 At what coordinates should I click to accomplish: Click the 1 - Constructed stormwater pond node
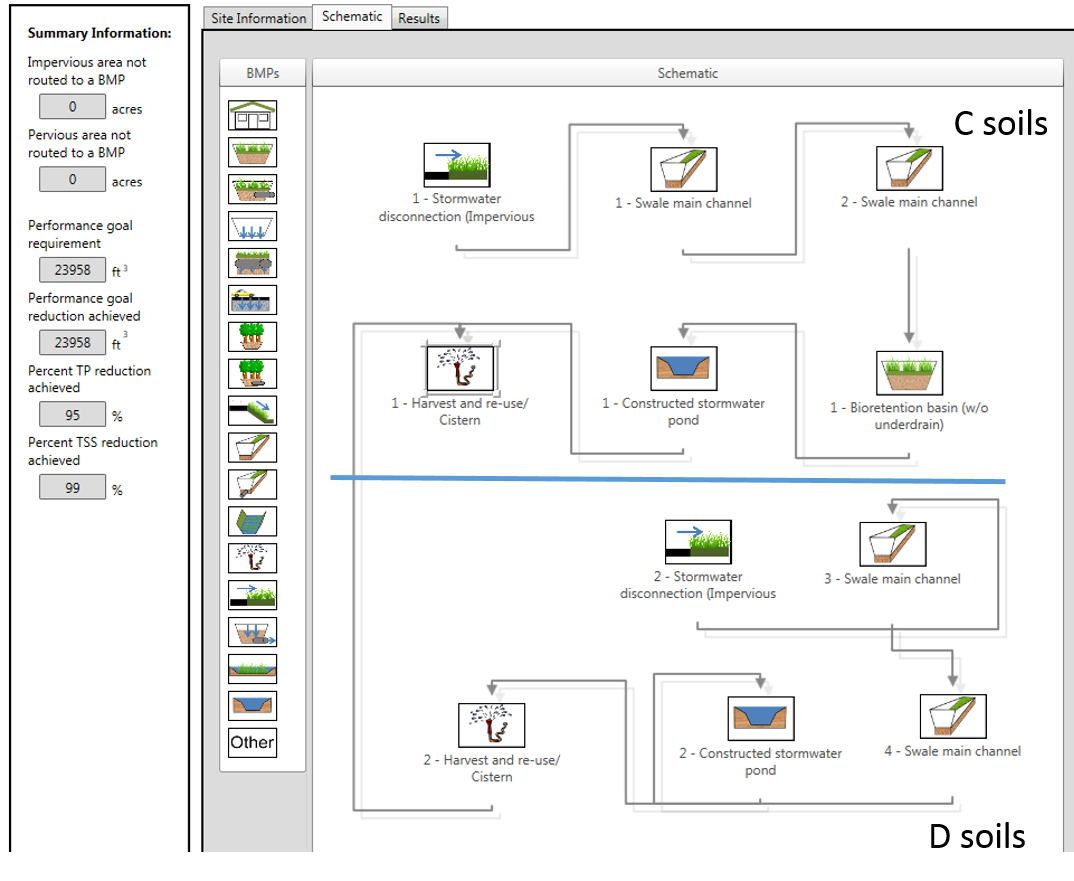point(683,368)
